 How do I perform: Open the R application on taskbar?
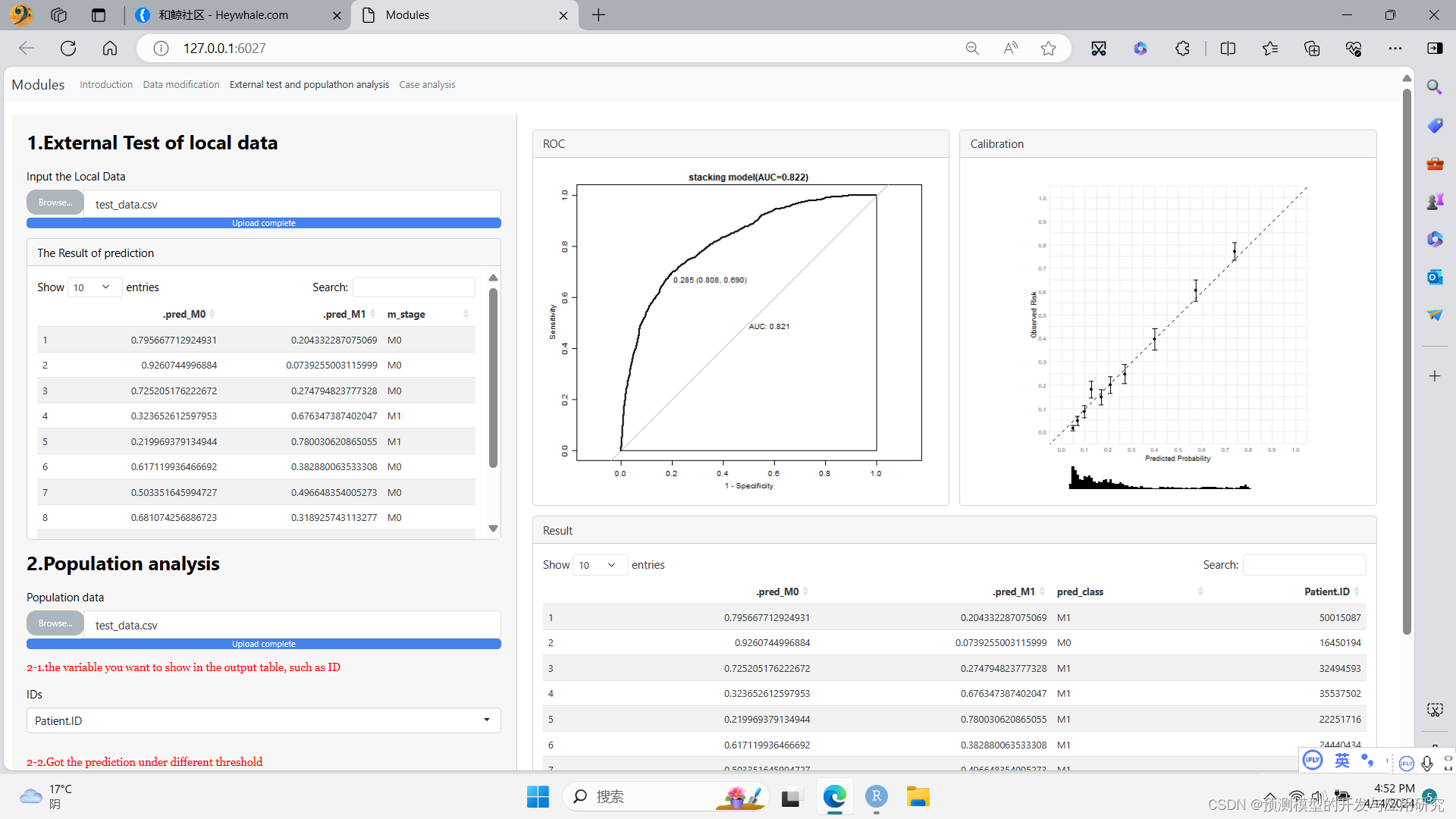pyautogui.click(x=876, y=797)
